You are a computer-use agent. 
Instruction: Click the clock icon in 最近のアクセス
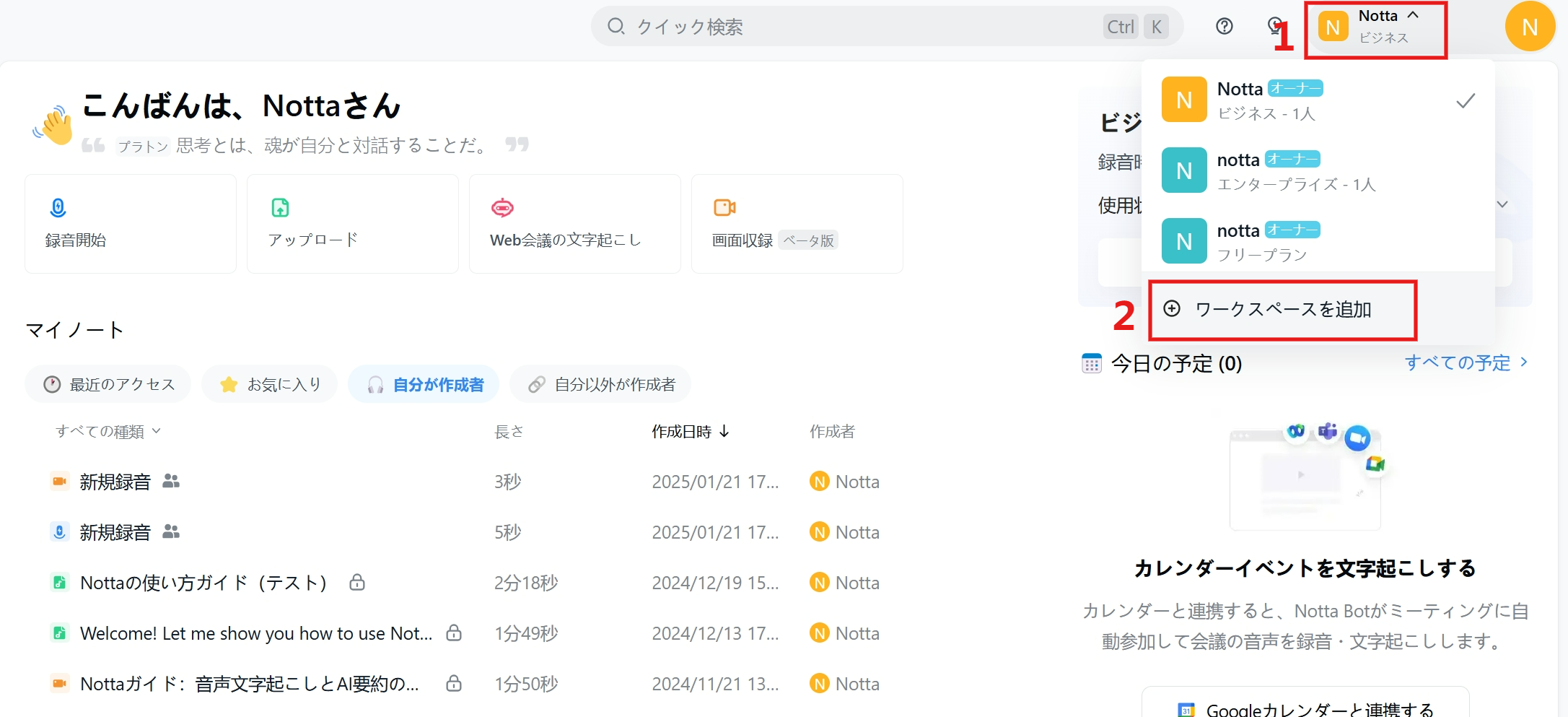(52, 384)
